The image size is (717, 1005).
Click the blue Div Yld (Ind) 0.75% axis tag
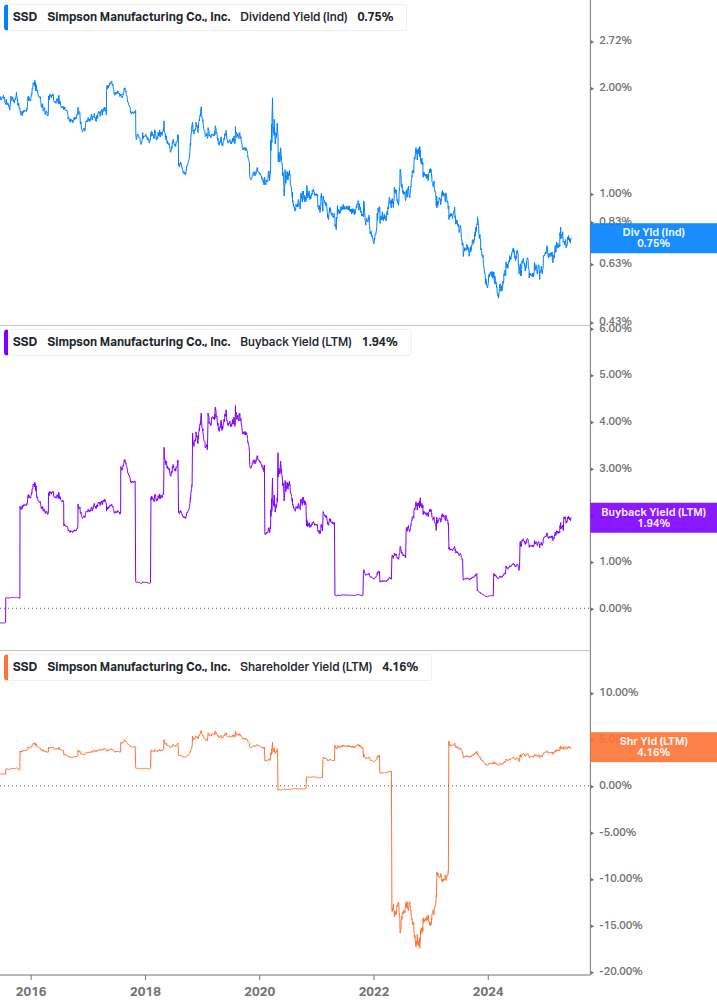pos(653,238)
